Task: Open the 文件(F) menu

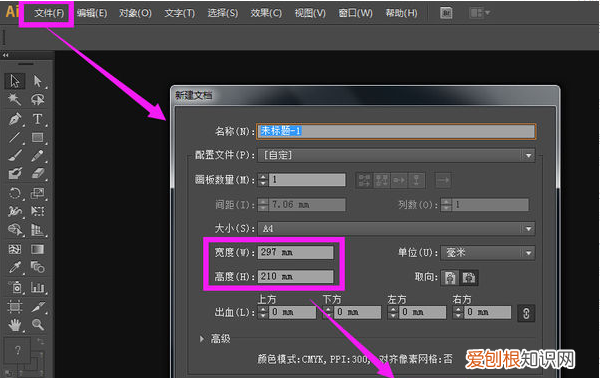Action: [49, 13]
